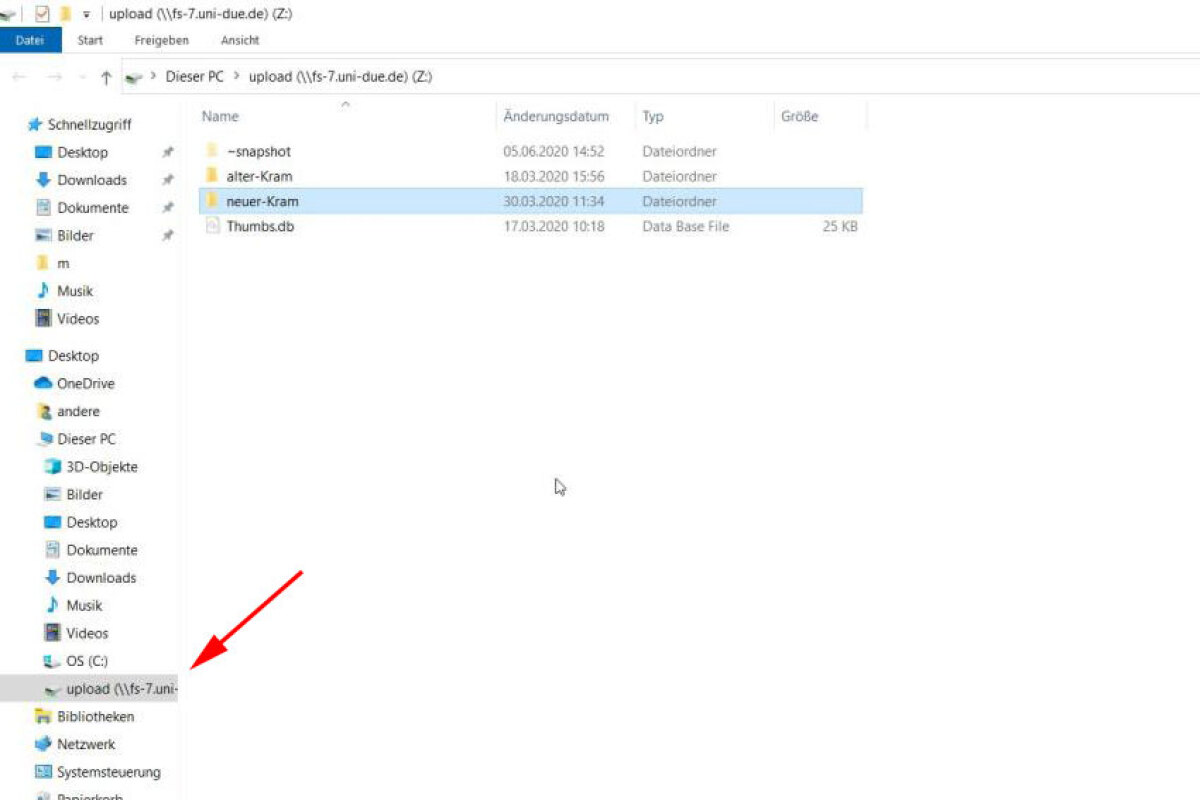Open the Freigeben ribbon tab
The height and width of the screenshot is (800, 1200).
161,40
